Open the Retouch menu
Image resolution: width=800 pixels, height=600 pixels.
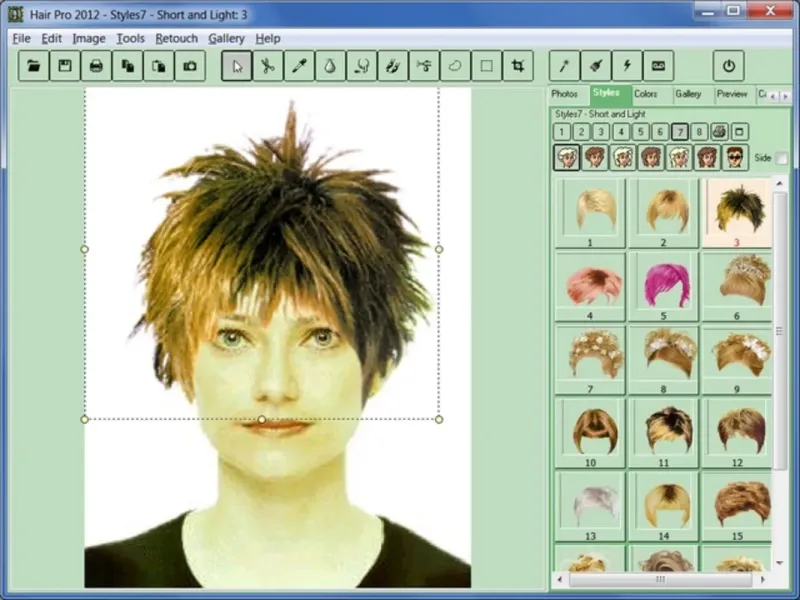177,38
